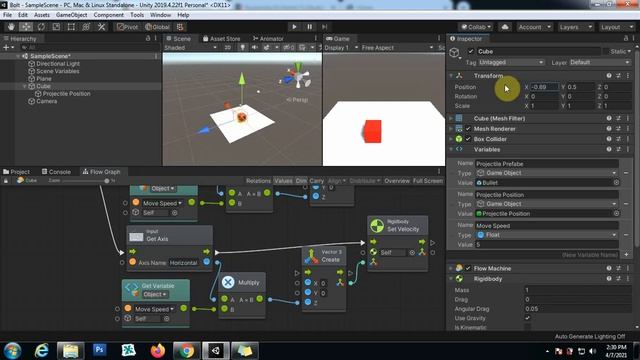Image resolution: width=640 pixels, height=360 pixels.
Task: Click the Play button
Action: tap(294, 27)
